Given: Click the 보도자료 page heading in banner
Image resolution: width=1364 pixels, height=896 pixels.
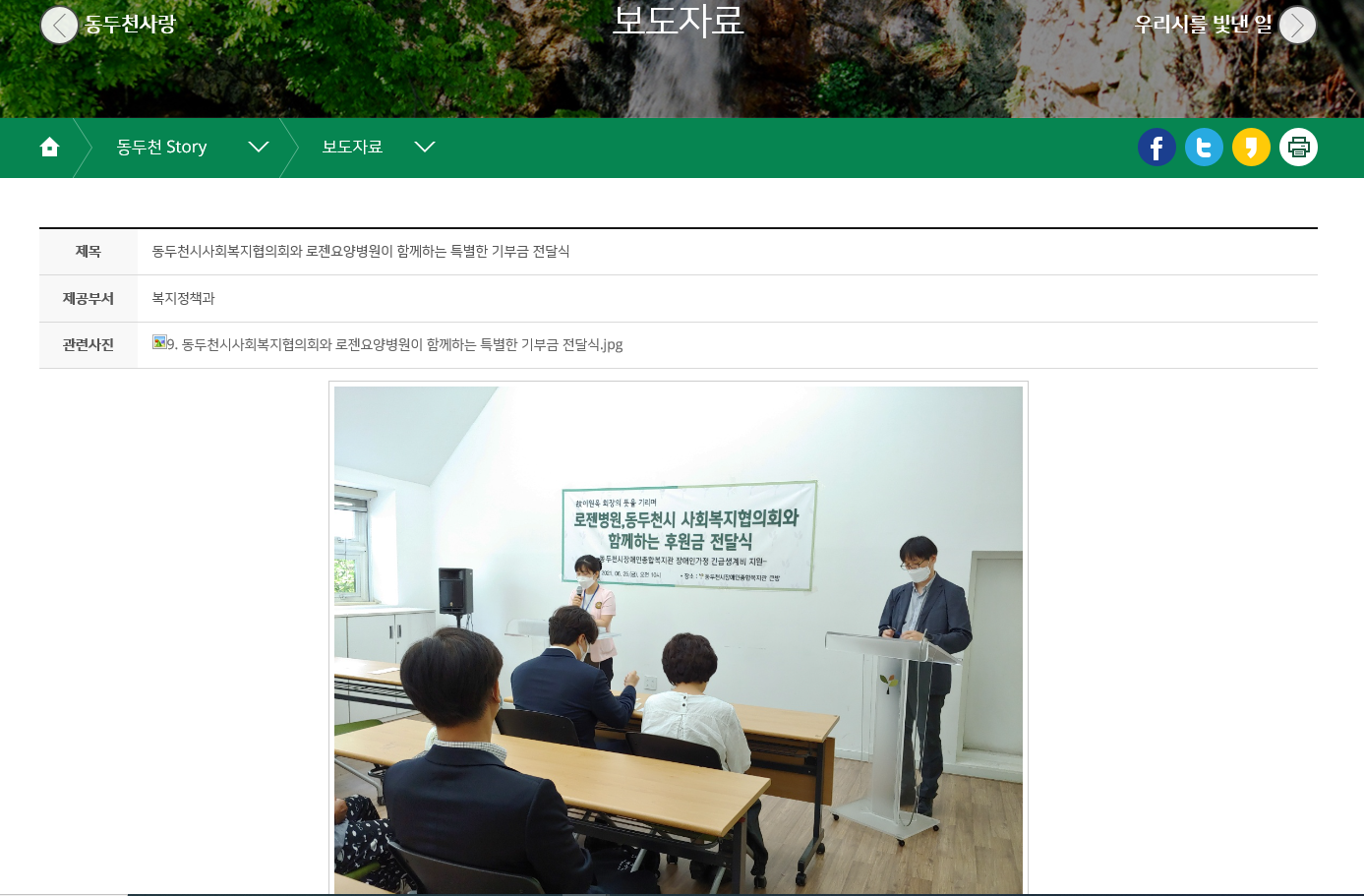Looking at the screenshot, I should coord(678,21).
